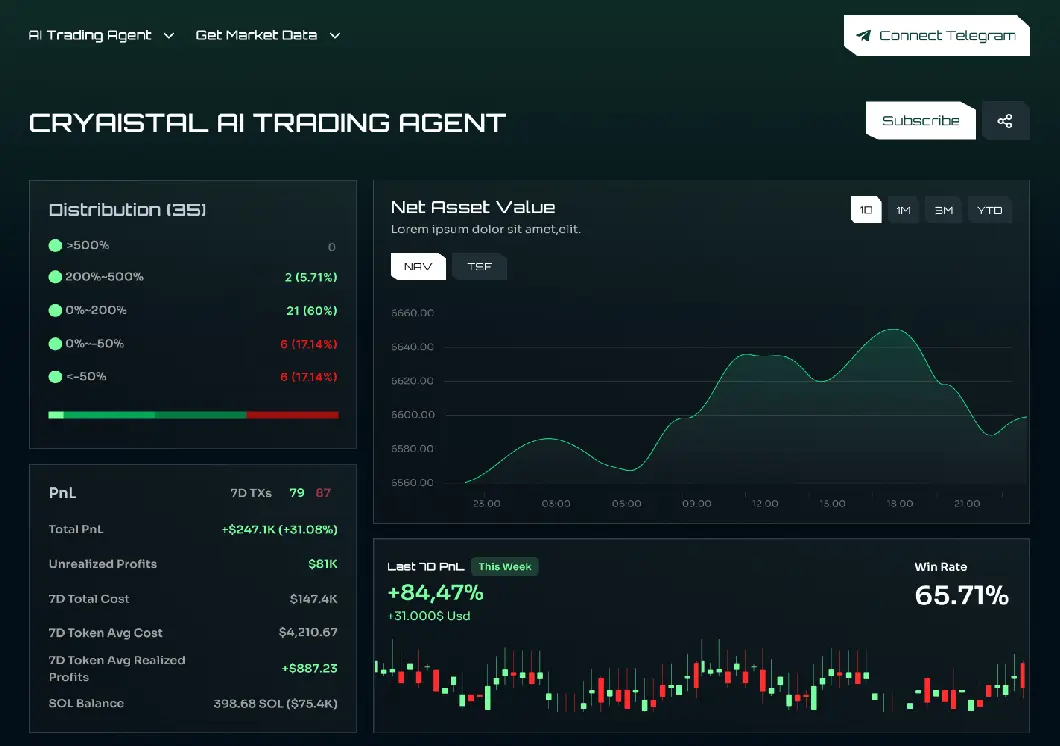The height and width of the screenshot is (746, 1060).
Task: Click the green dot beside <-50%
Action: [55, 377]
